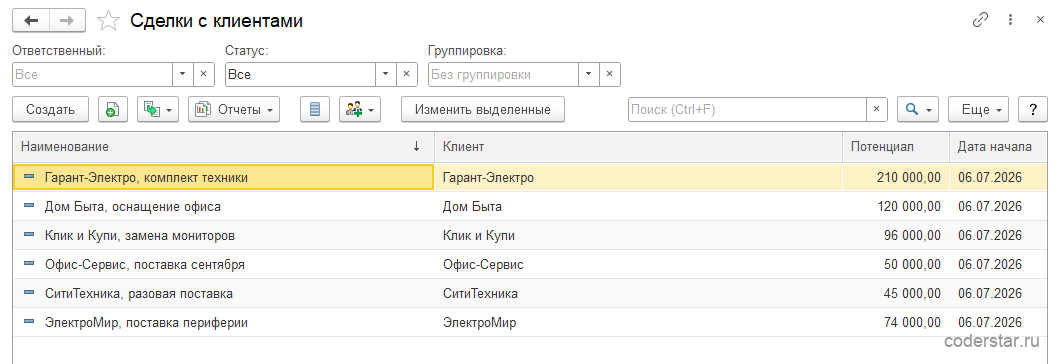Select row СитиТехника, разовая поставка
The image size is (1064, 364).
[530, 293]
